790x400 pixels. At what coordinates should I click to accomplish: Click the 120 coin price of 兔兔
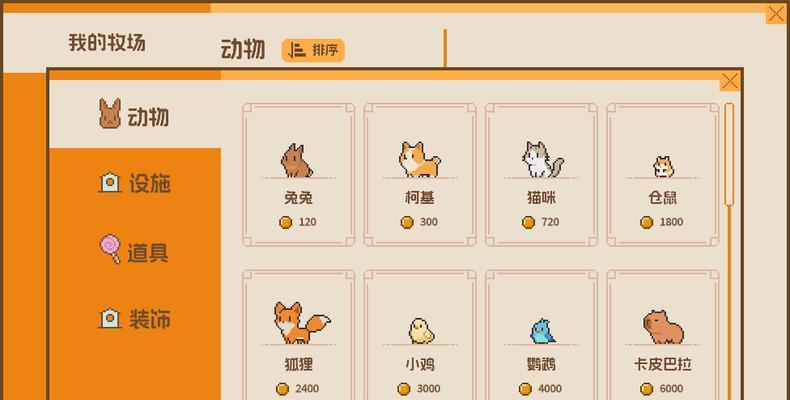298,222
